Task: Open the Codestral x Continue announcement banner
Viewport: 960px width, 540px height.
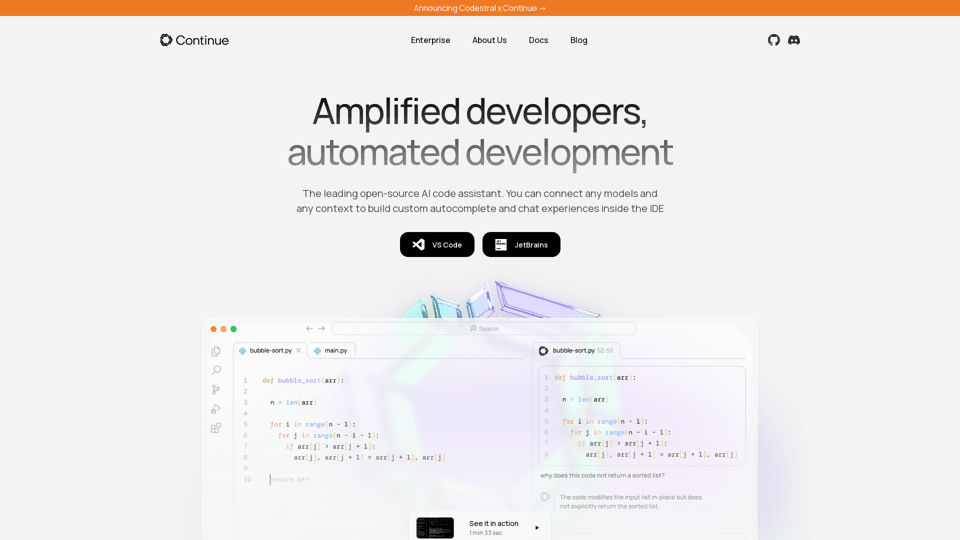Action: pyautogui.click(x=479, y=8)
